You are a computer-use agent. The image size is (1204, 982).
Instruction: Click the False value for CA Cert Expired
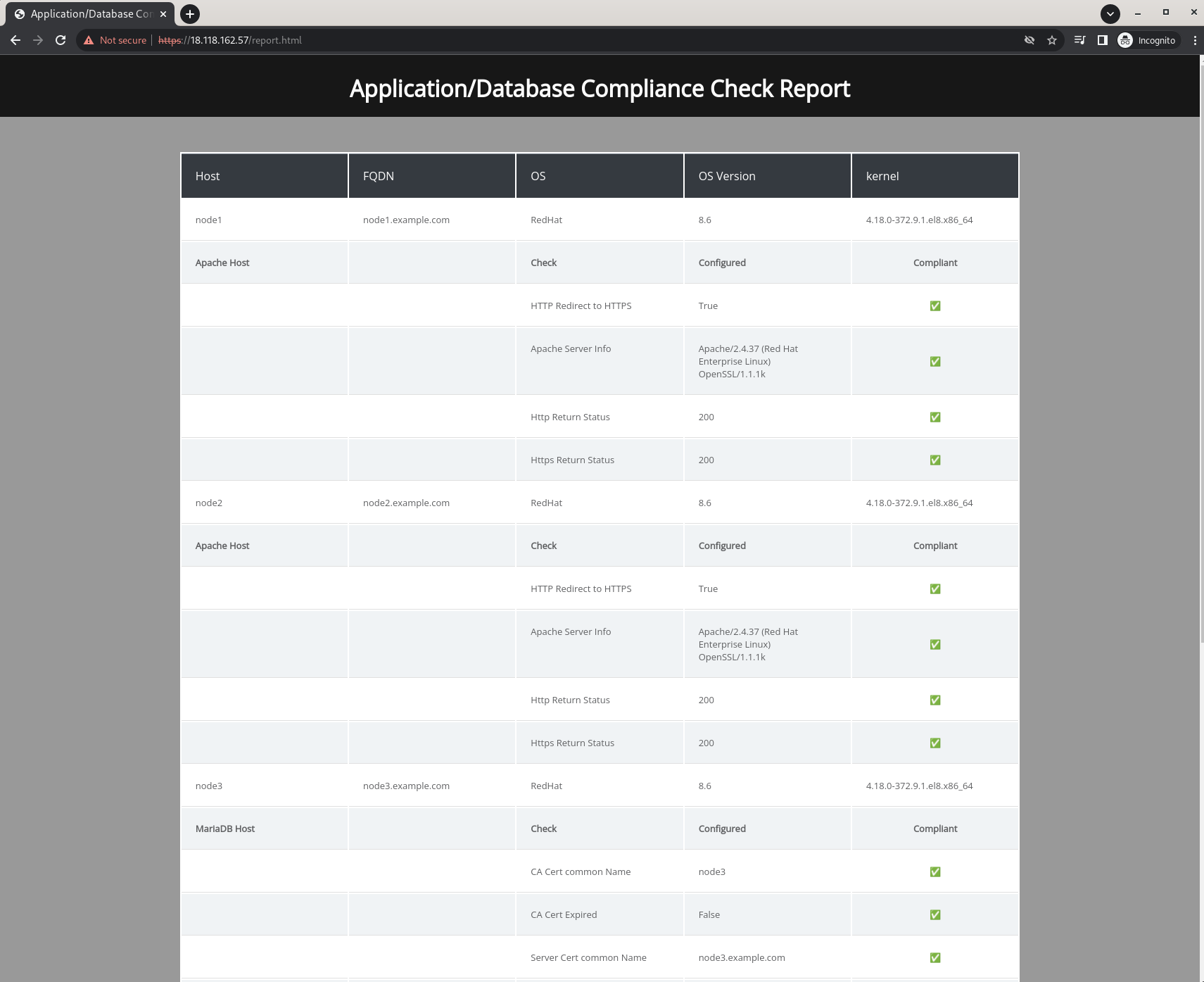(x=709, y=914)
